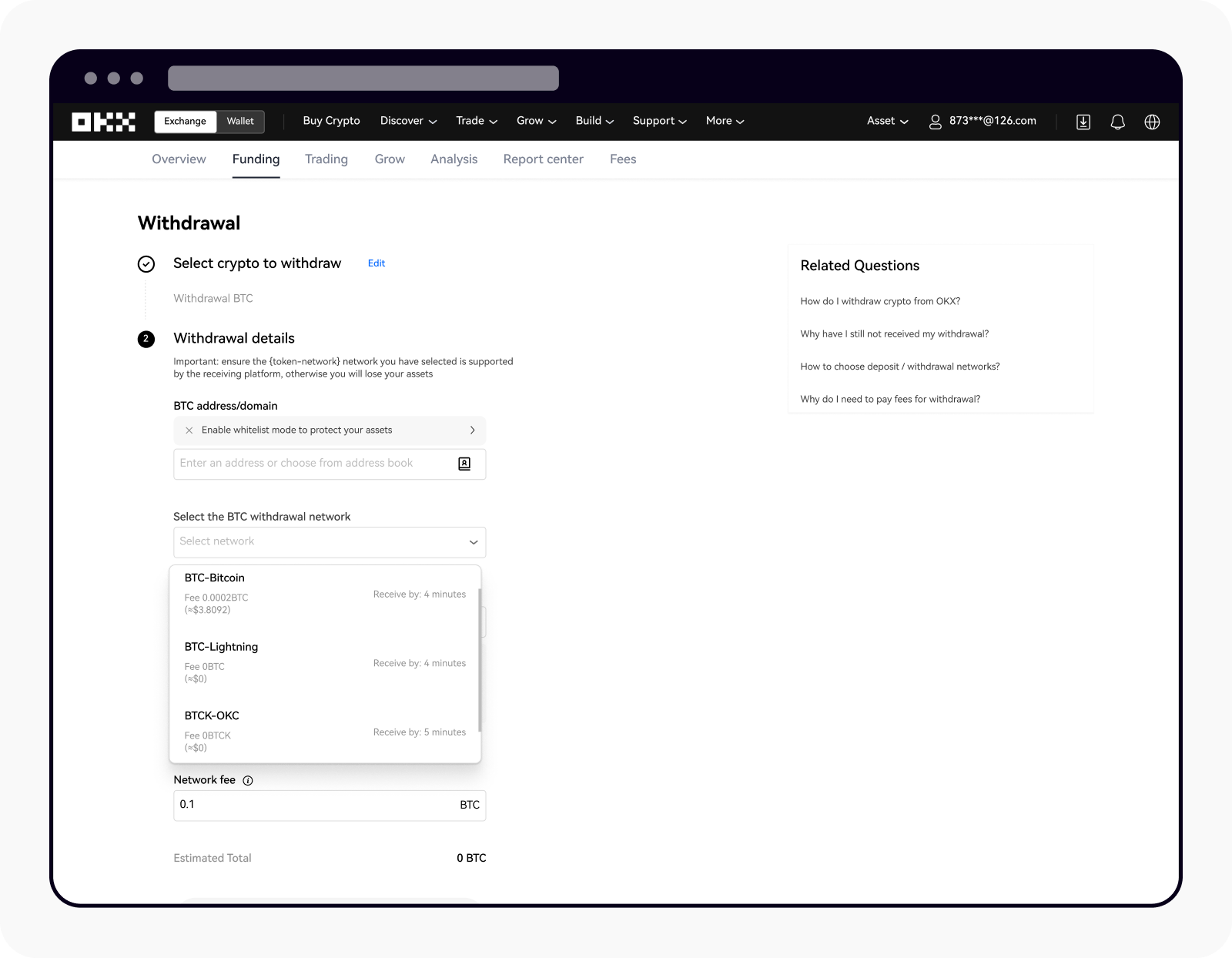Image resolution: width=1232 pixels, height=958 pixels.
Task: Open the address book icon
Action: [x=464, y=464]
